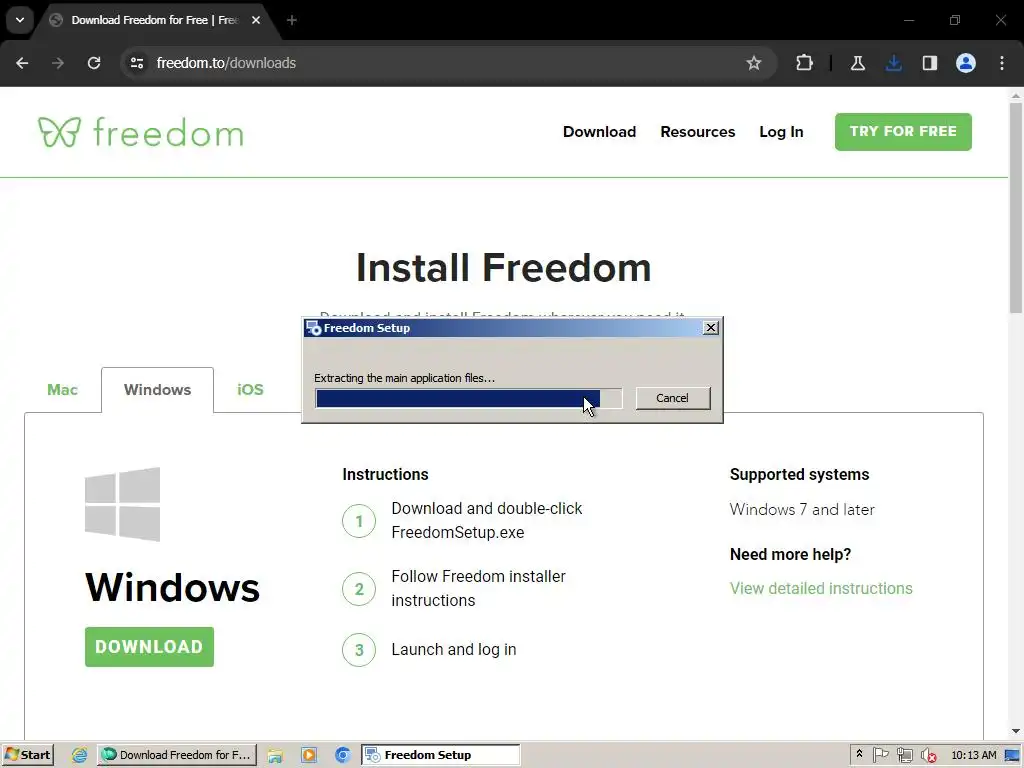Click the grey Windows logo image
Viewport: 1024px width, 768px height.
point(122,504)
